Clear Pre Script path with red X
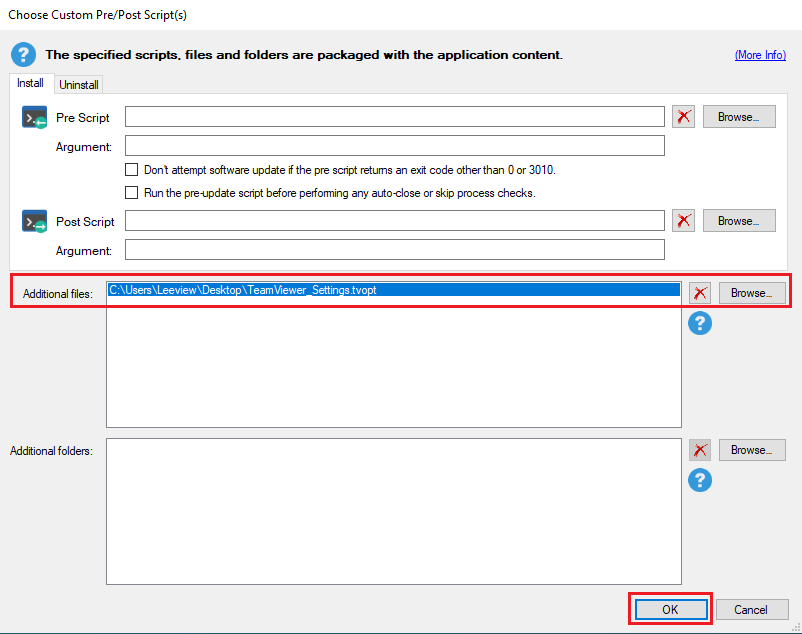Image resolution: width=802 pixels, height=634 pixels. click(683, 117)
